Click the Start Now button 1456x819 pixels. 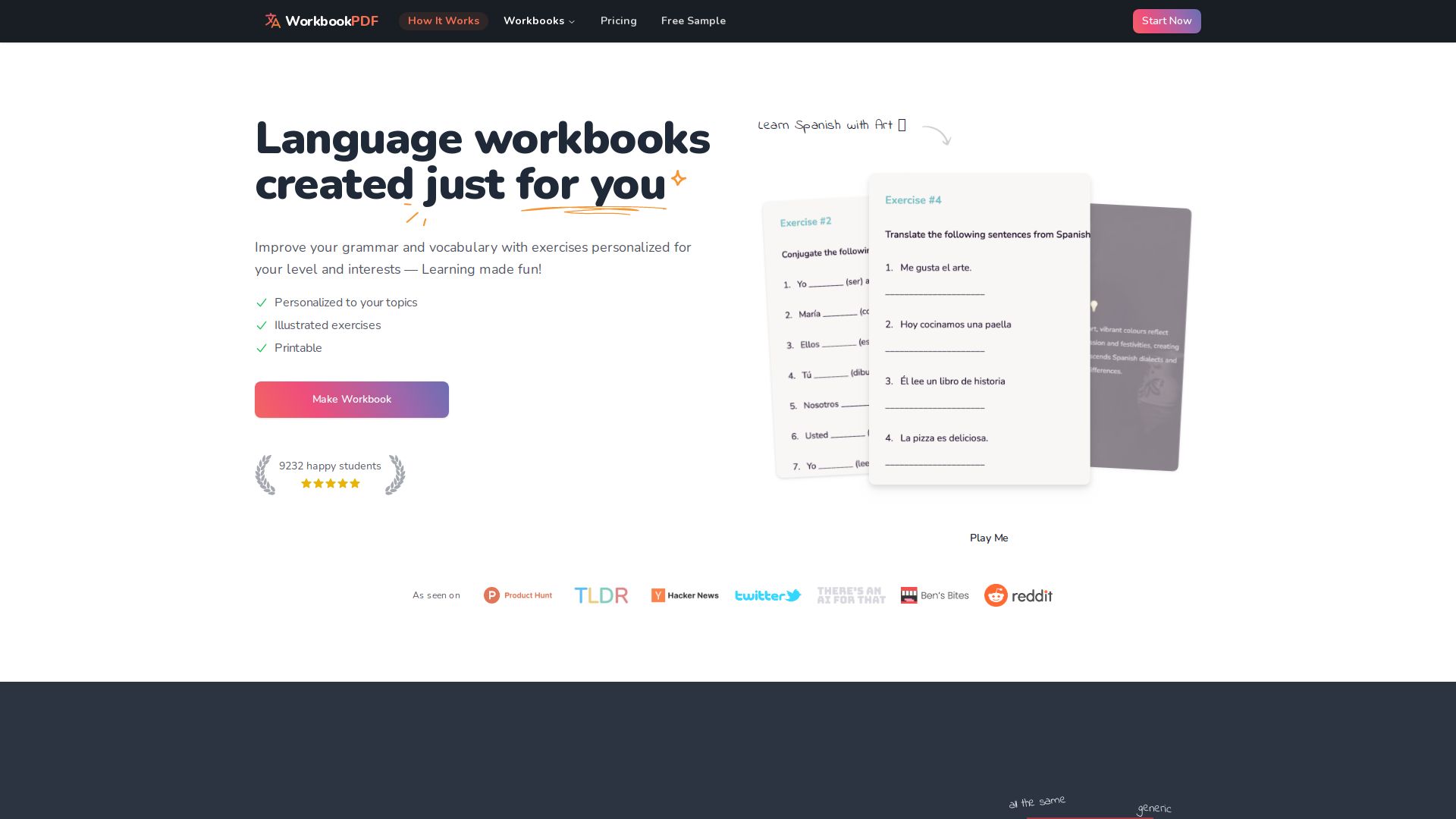[x=1166, y=21]
